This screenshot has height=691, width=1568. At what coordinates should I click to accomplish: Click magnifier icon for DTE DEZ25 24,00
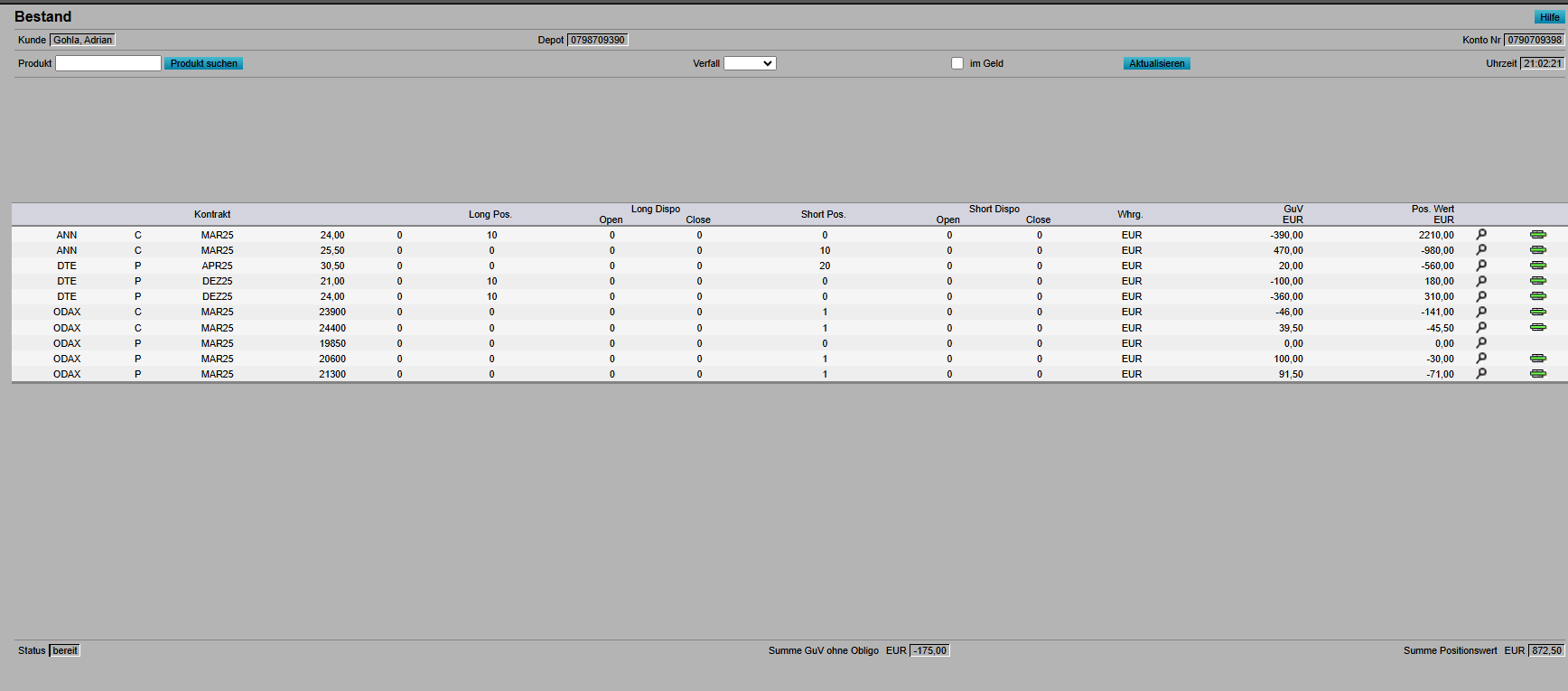pos(1481,296)
